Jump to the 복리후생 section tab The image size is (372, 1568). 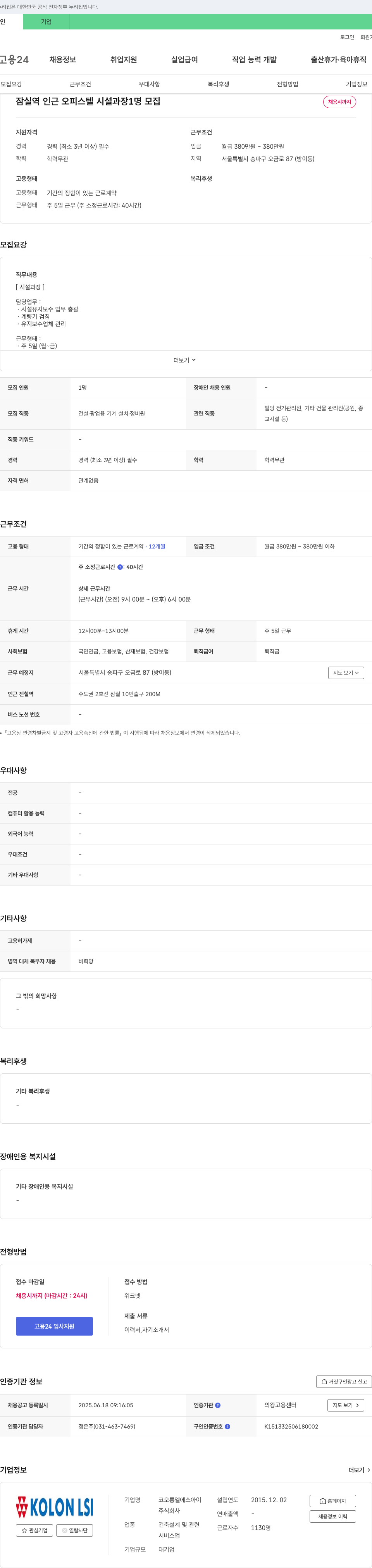point(219,84)
